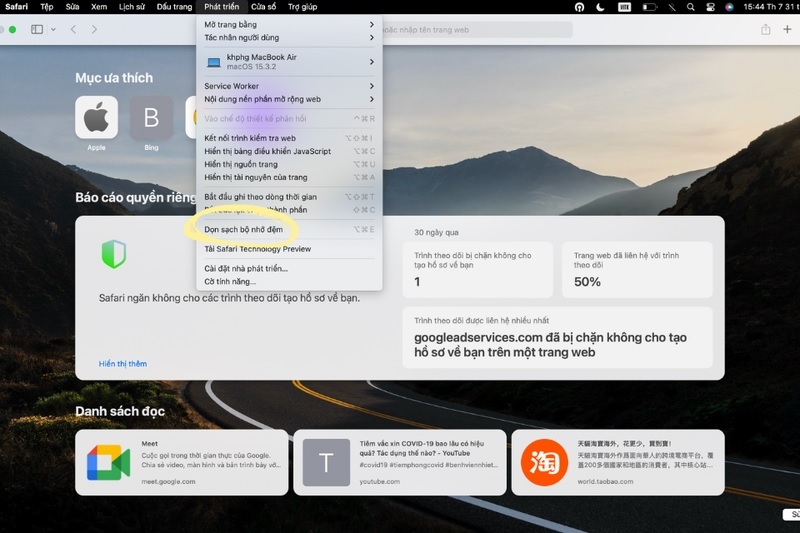This screenshot has width=800, height=533.
Task: Go forward with the forward arrow
Action: pos(94,30)
